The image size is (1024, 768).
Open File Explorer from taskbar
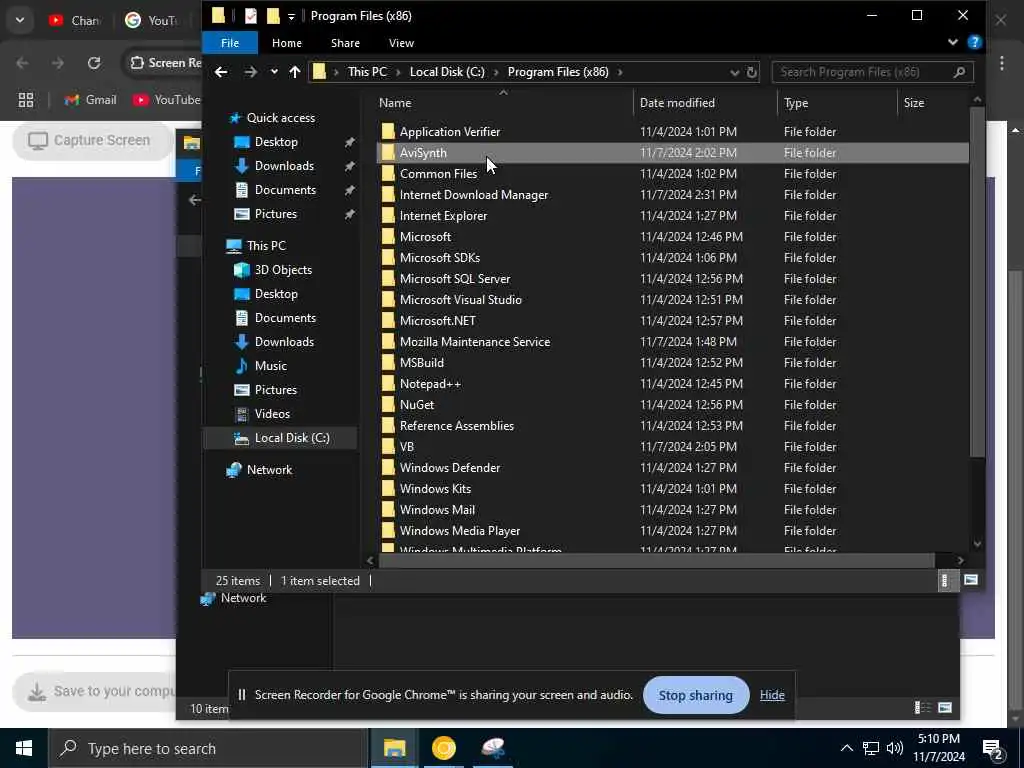point(394,748)
